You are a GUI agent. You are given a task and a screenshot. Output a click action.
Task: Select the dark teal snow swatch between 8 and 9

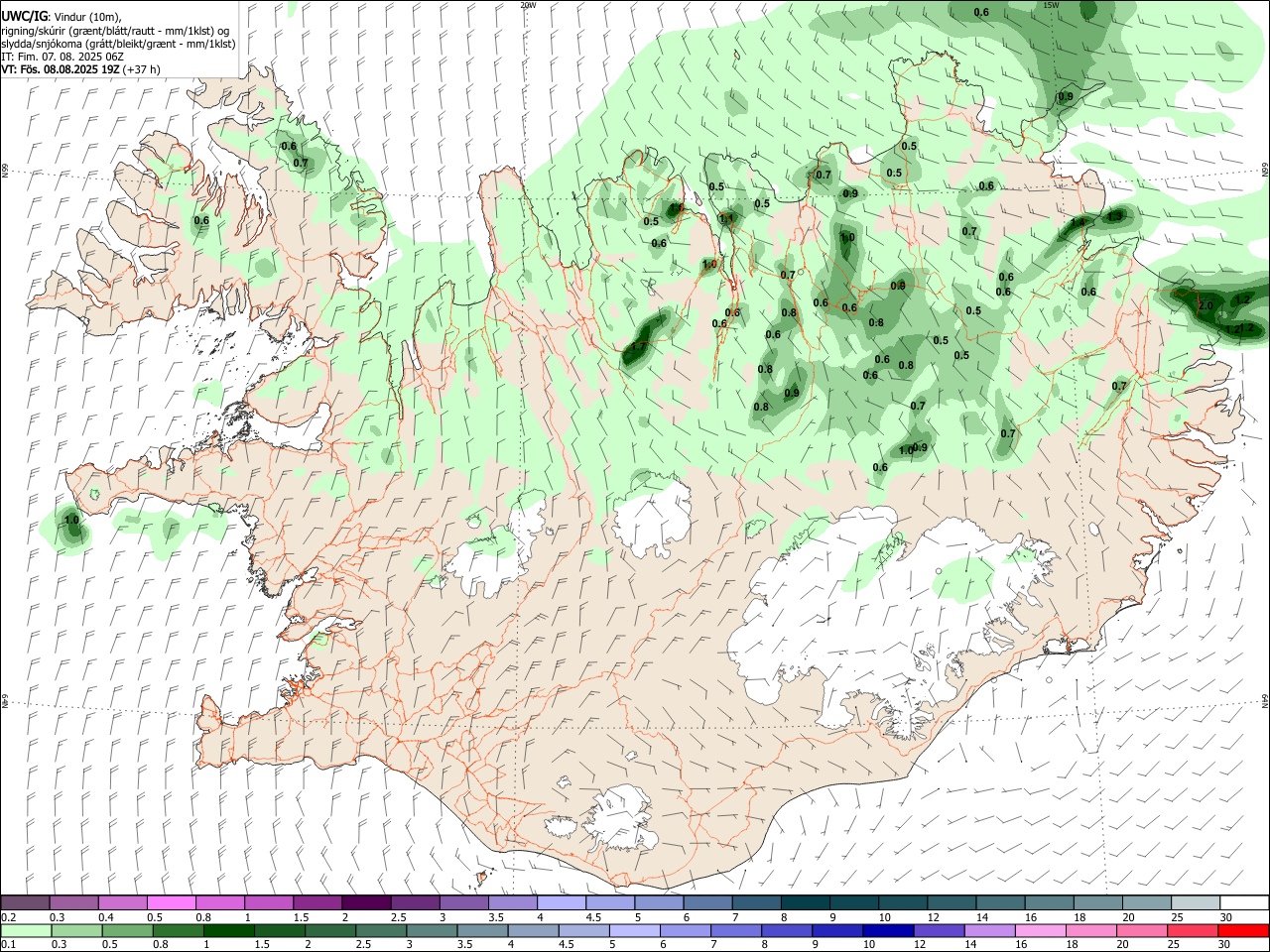[x=804, y=902]
